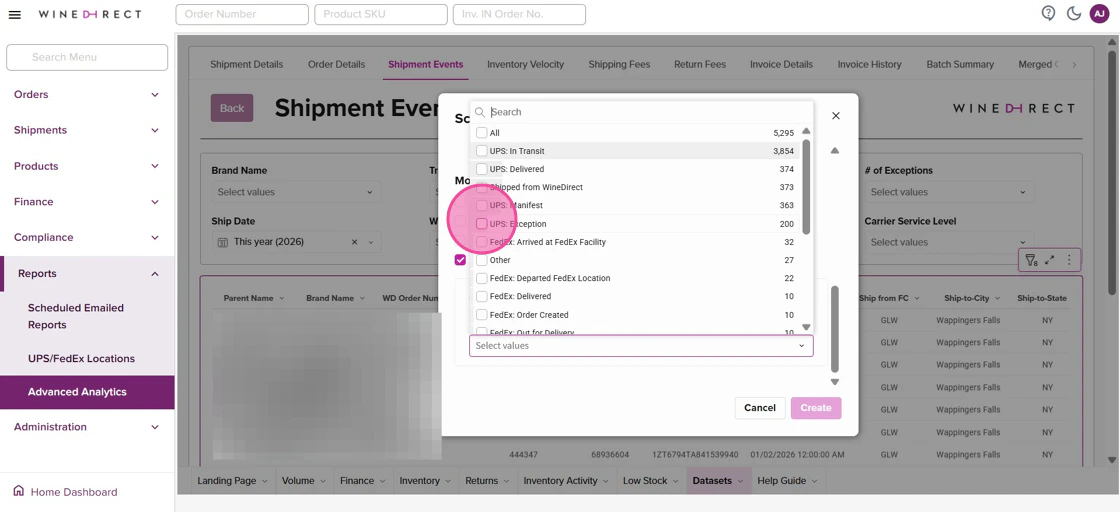Click the Cancel button

[760, 408]
